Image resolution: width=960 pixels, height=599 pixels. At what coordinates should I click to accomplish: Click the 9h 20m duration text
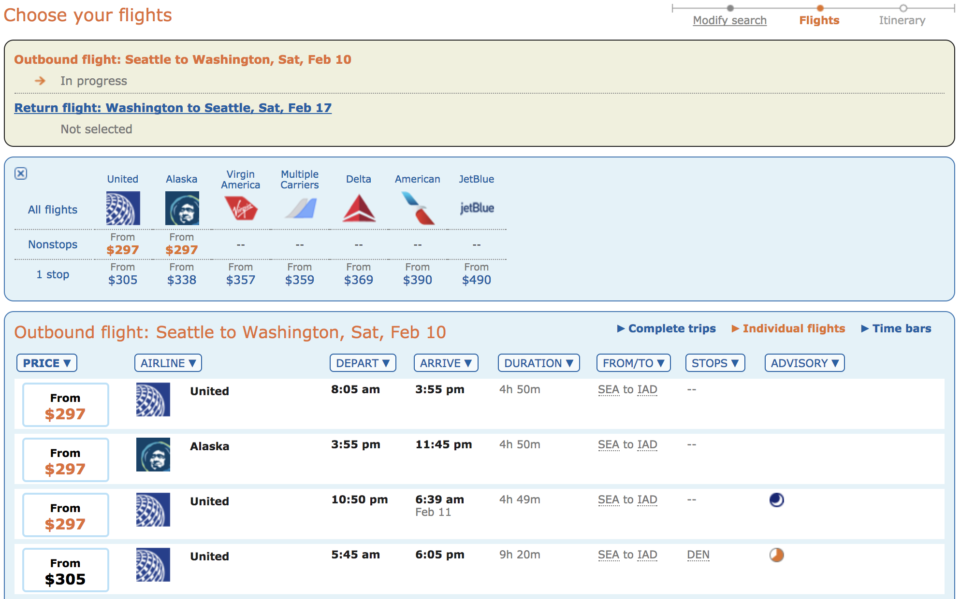[520, 555]
